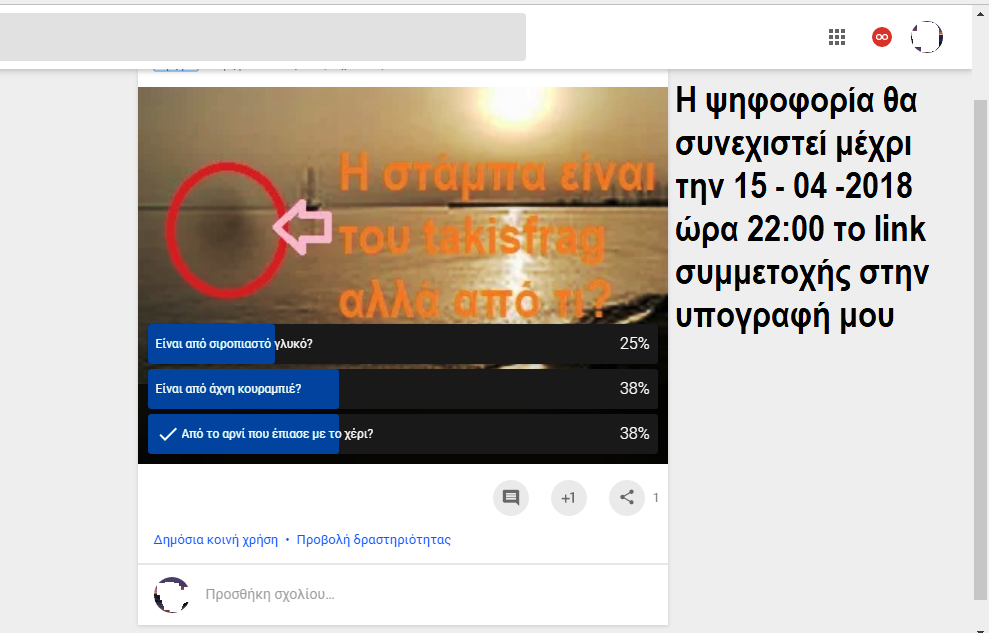Screen dimensions: 989x633
Task: Click the user avatar beside the comment box
Action: point(171,595)
